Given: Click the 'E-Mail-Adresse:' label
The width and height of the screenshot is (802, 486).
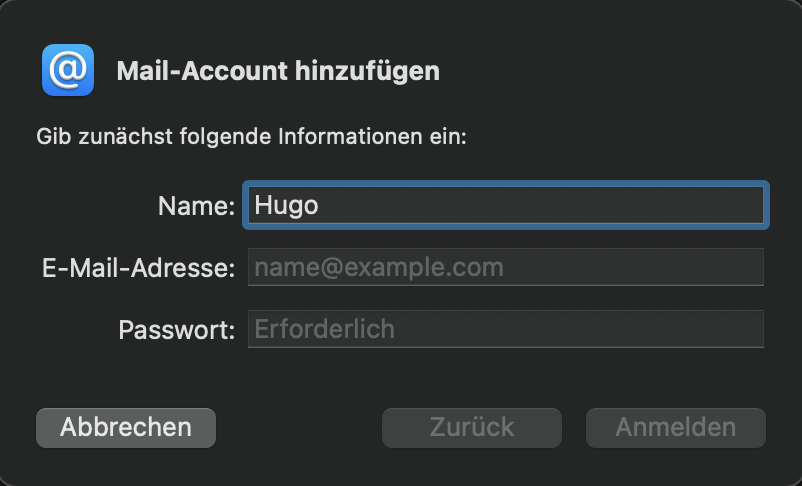Looking at the screenshot, I should pyautogui.click(x=138, y=268).
